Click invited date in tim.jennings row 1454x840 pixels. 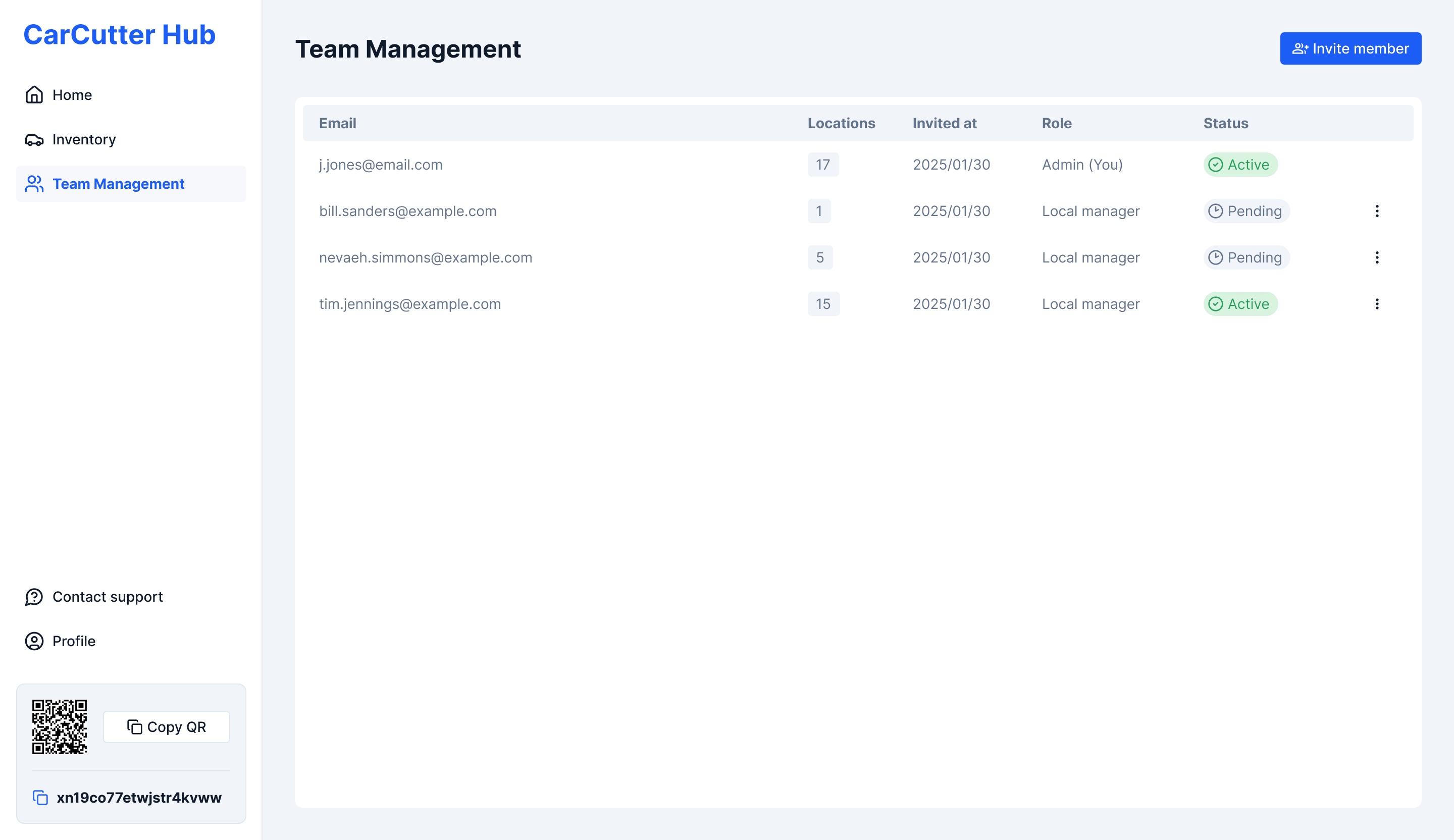[952, 304]
